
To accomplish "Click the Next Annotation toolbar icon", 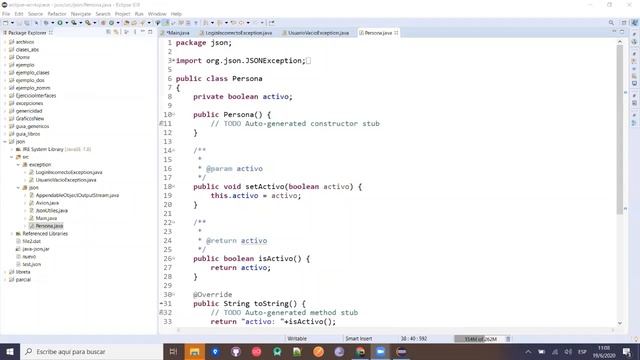I will tap(206, 23).
